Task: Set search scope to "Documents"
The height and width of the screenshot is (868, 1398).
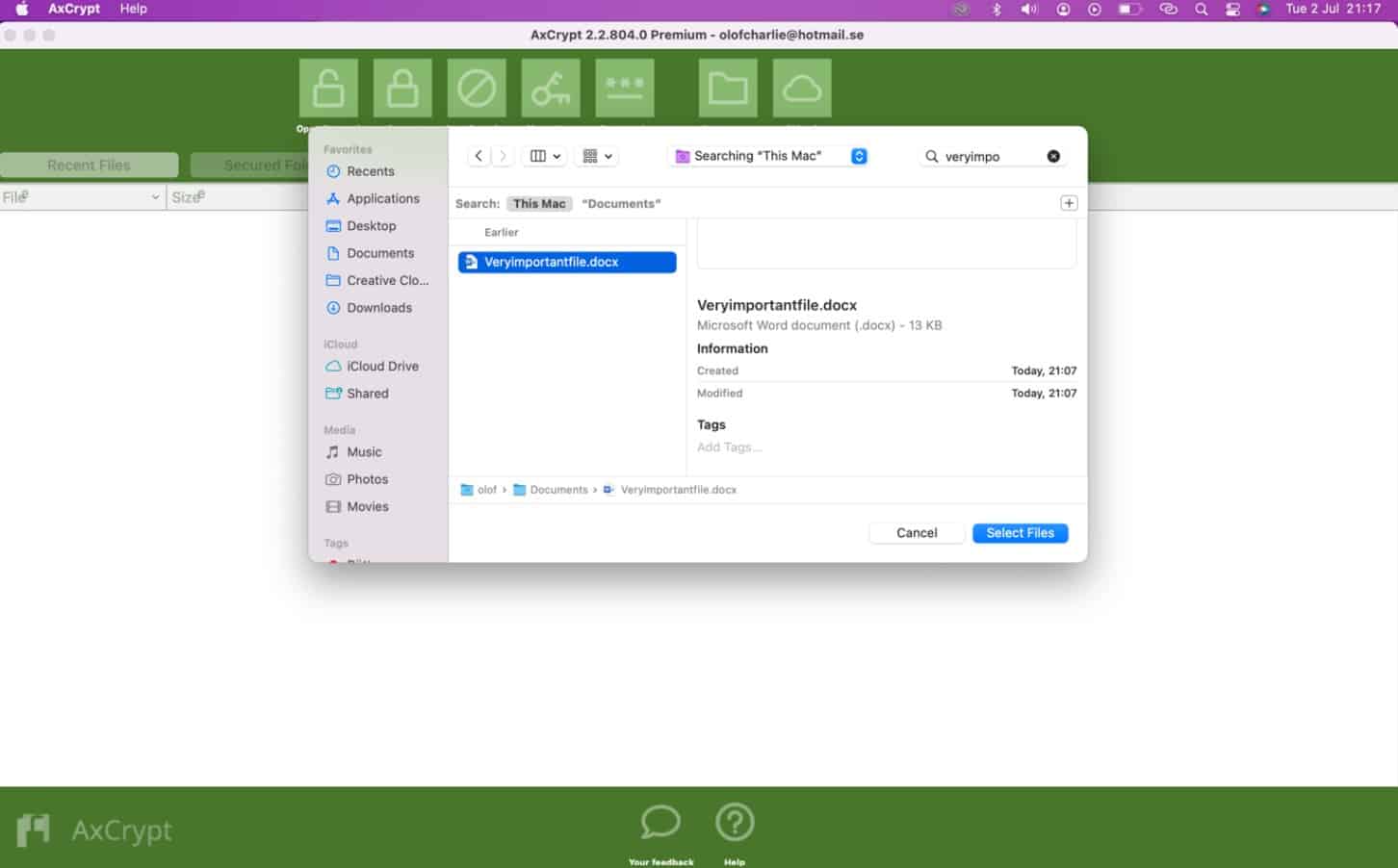Action: tap(621, 204)
